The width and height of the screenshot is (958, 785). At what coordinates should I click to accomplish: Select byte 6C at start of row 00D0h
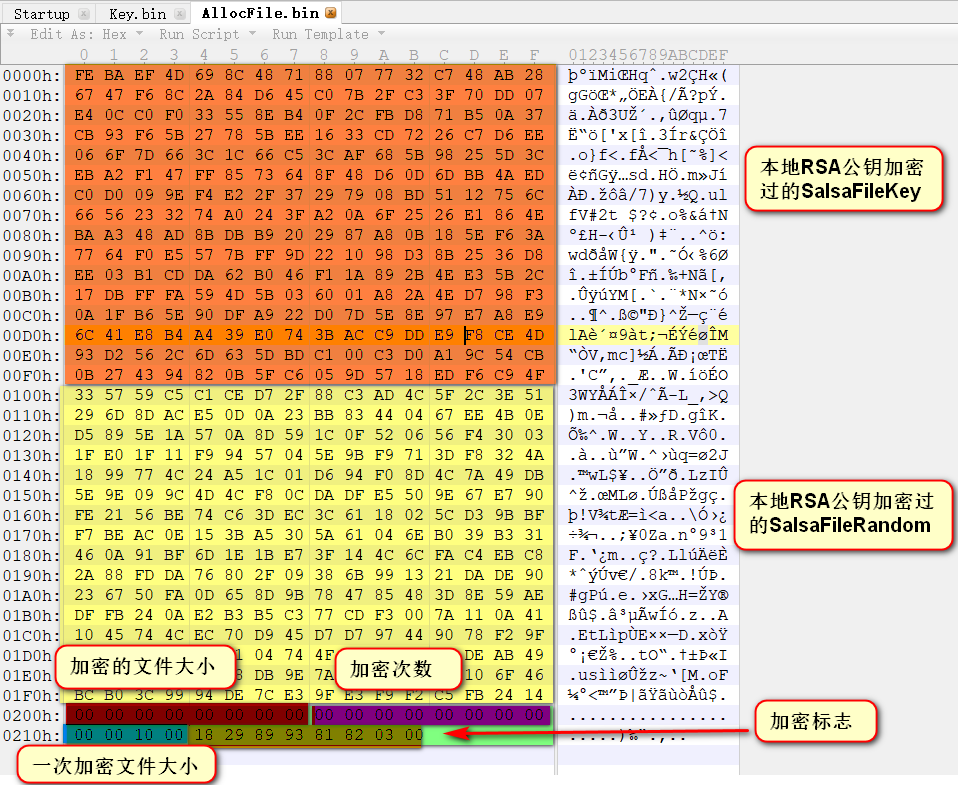pyautogui.click(x=84, y=335)
